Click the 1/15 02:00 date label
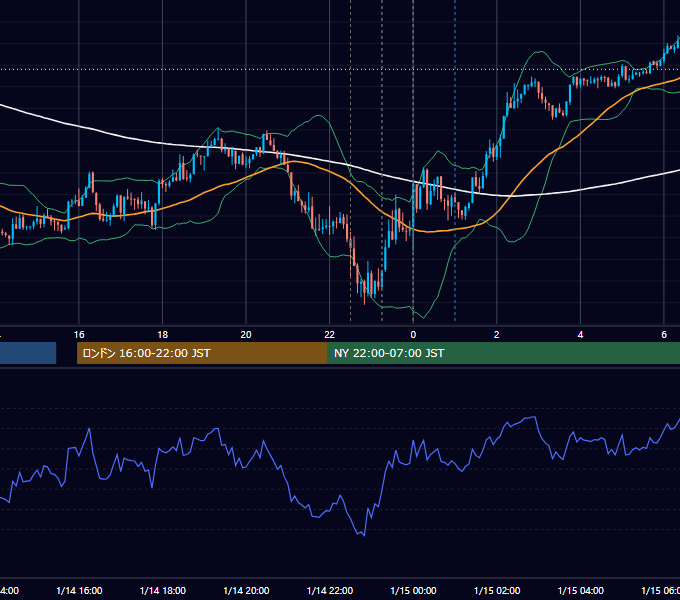Screen dimensions: 680x600 pyautogui.click(x=497, y=591)
